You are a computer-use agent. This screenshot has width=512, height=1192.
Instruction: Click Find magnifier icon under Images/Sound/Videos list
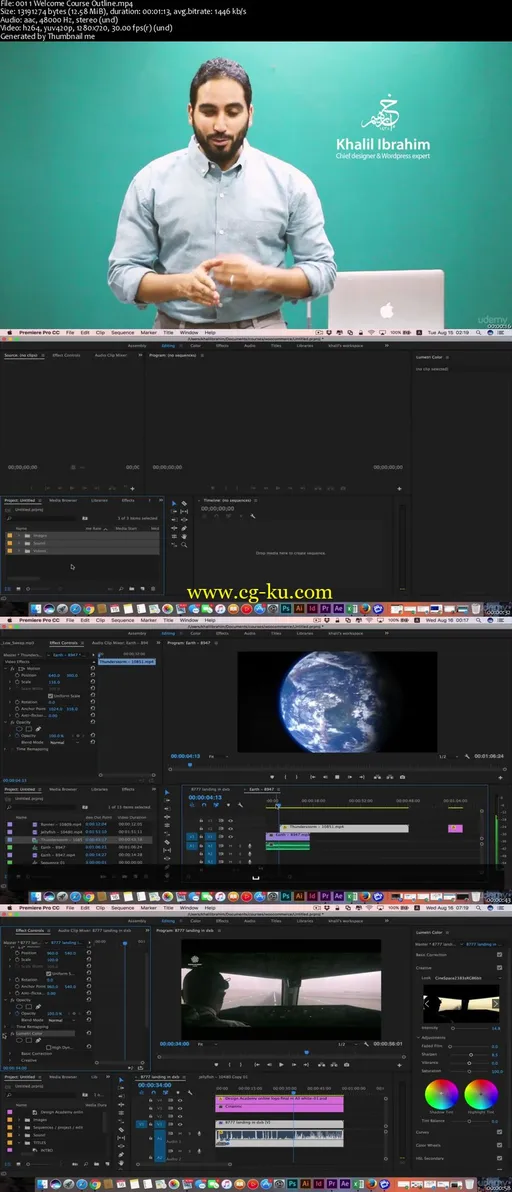point(121,588)
